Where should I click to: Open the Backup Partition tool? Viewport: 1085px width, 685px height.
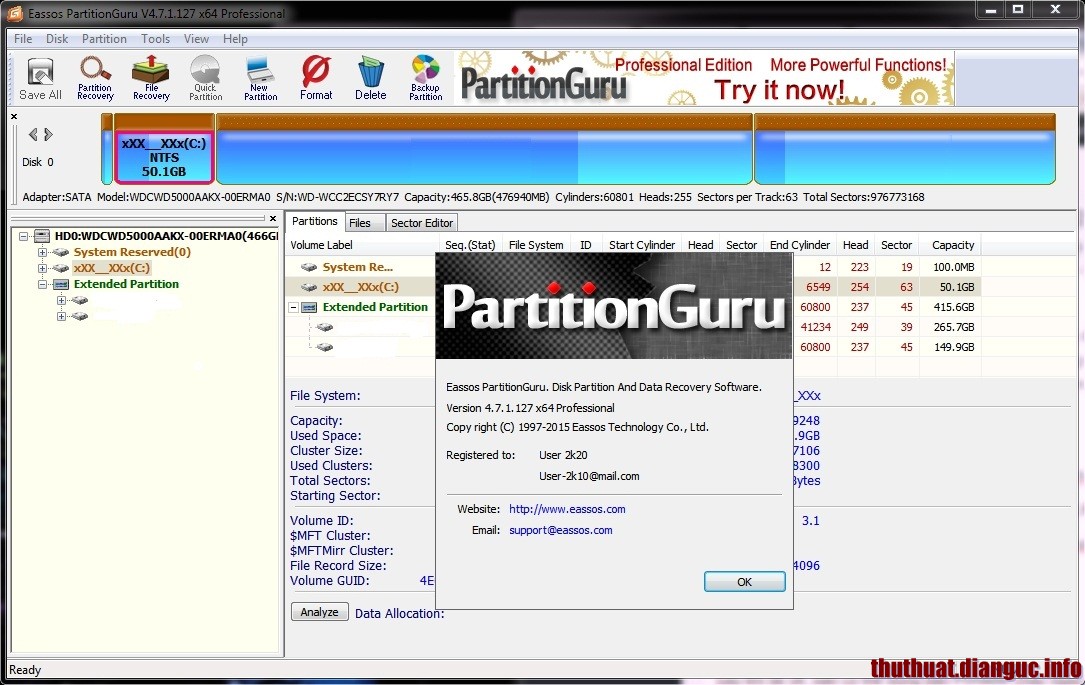coord(426,78)
